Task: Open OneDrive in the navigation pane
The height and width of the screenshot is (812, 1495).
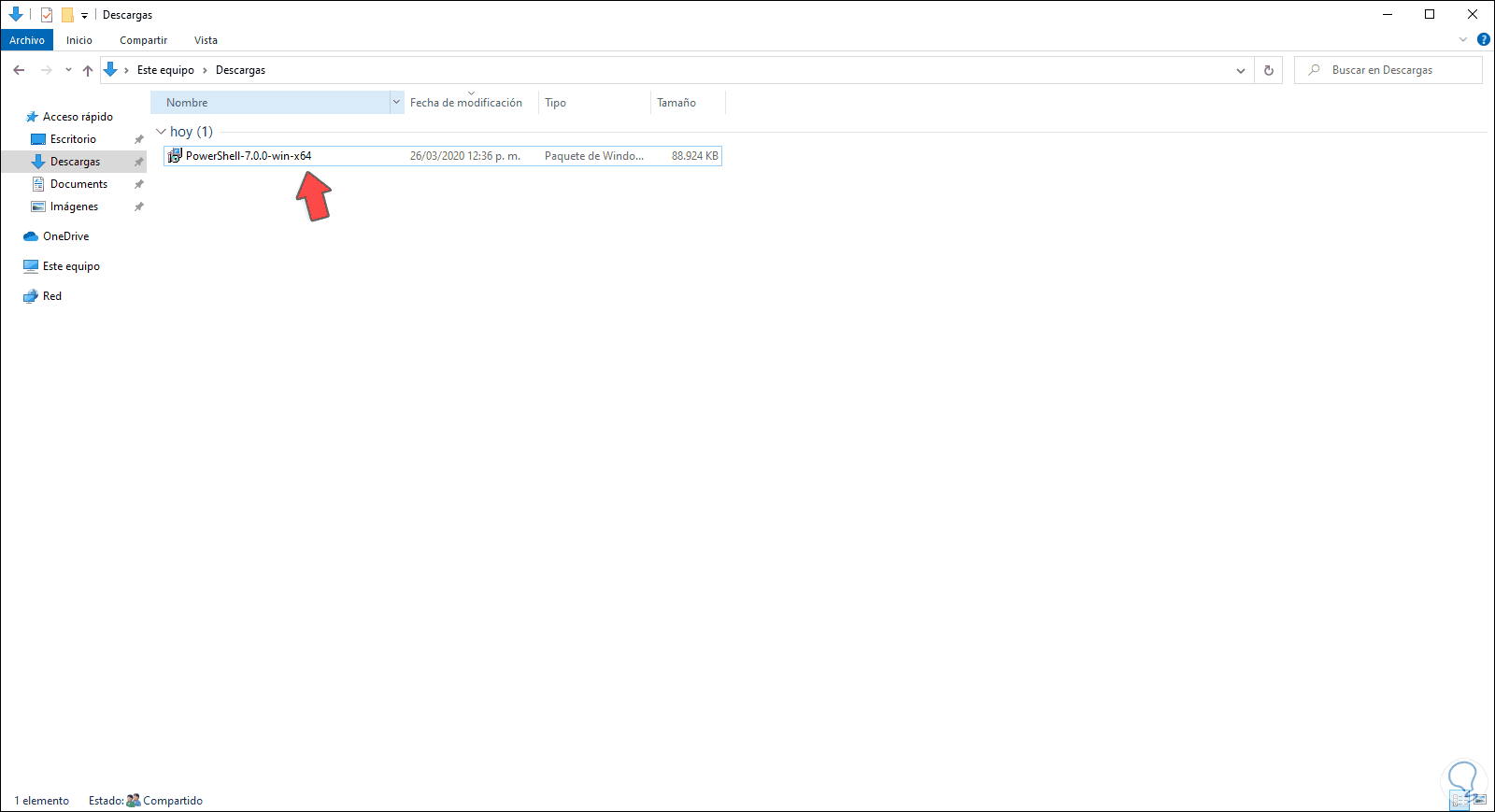Action: point(66,236)
